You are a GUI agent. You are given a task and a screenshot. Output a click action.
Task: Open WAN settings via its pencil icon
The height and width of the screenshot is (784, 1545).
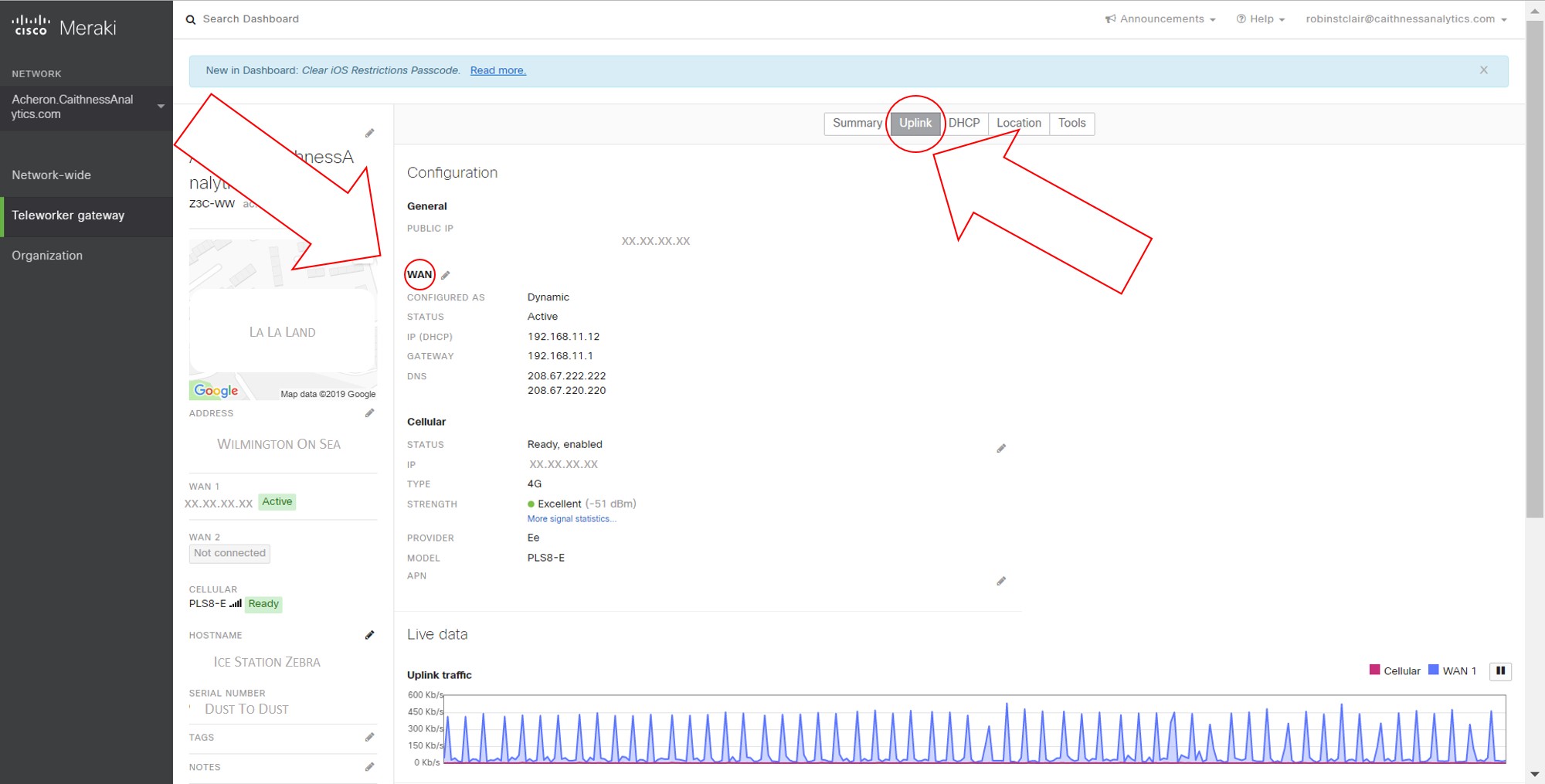coord(446,274)
